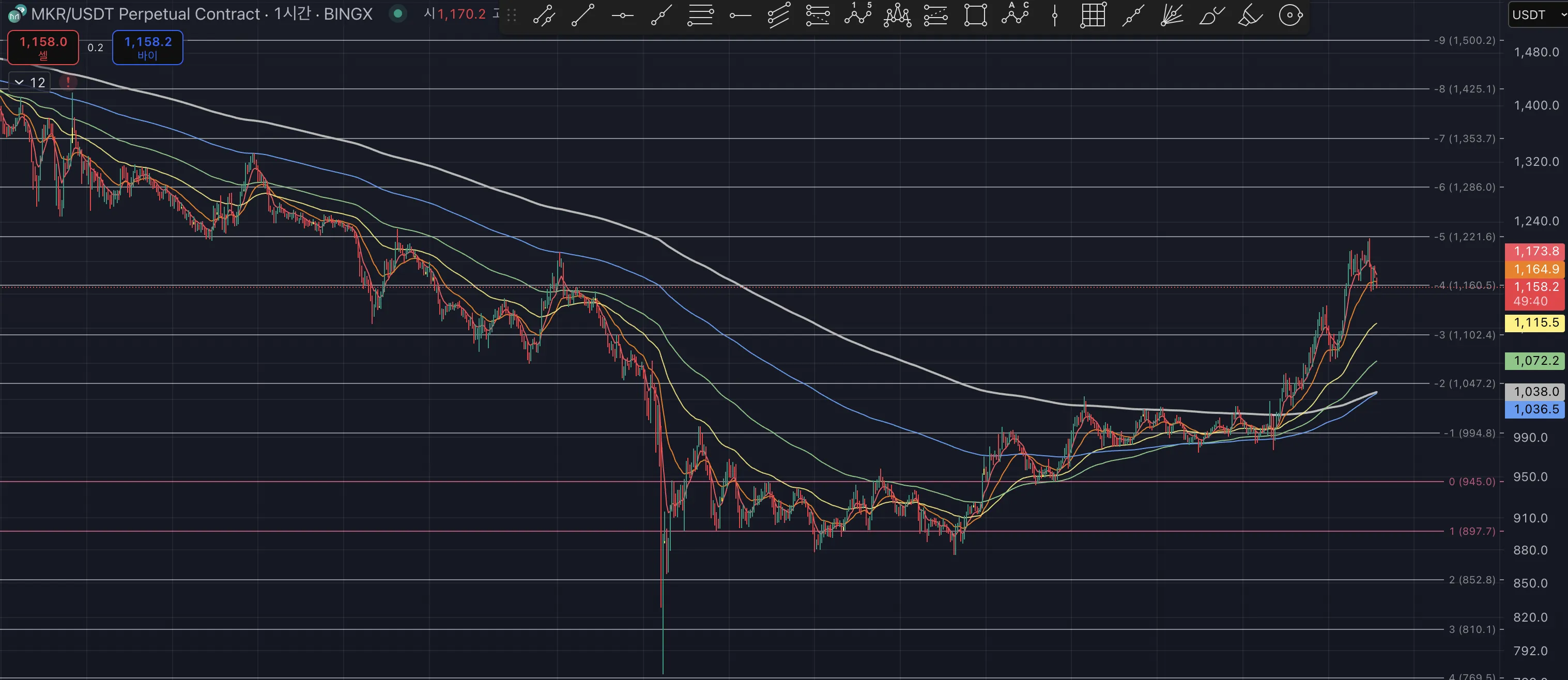This screenshot has height=680, width=1568.
Task: Click the MKR/USDT symbol logo icon
Action: [x=17, y=13]
